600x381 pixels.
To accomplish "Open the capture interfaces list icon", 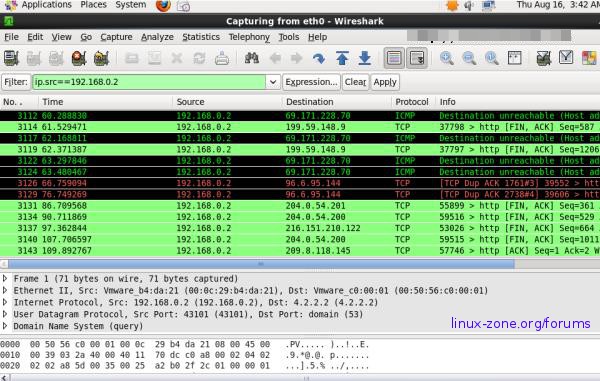I will (11, 59).
